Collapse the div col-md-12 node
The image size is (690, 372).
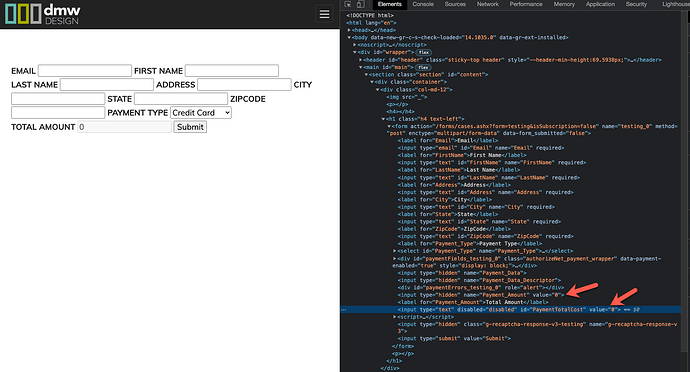[378, 89]
